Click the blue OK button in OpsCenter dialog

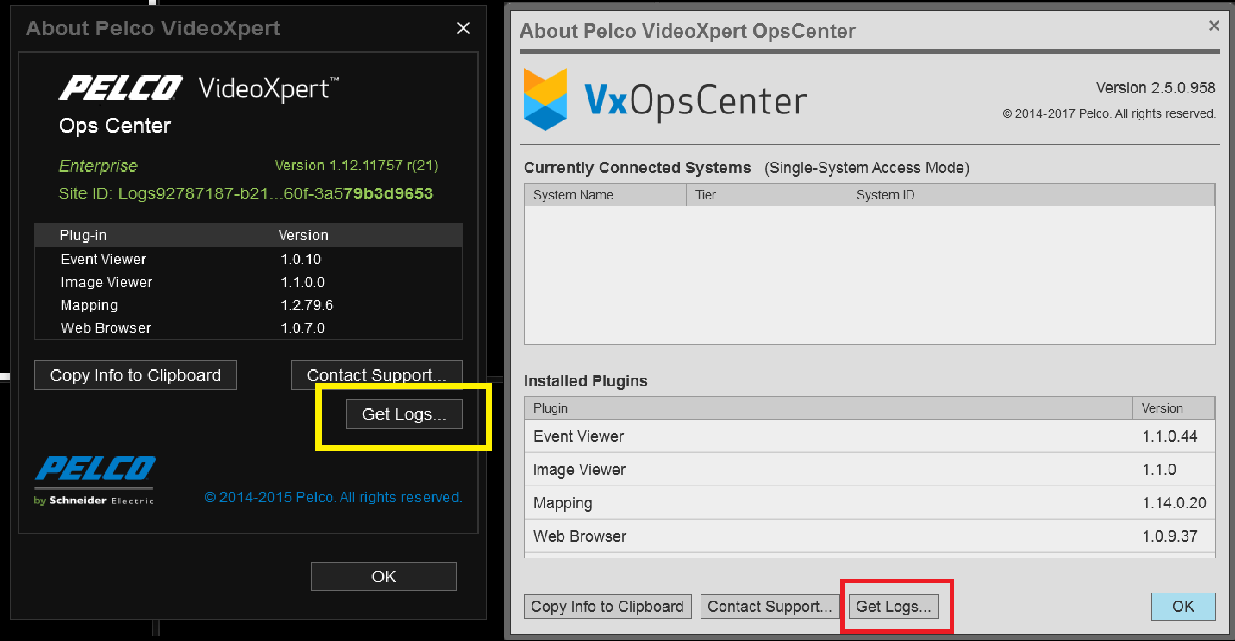(1183, 606)
